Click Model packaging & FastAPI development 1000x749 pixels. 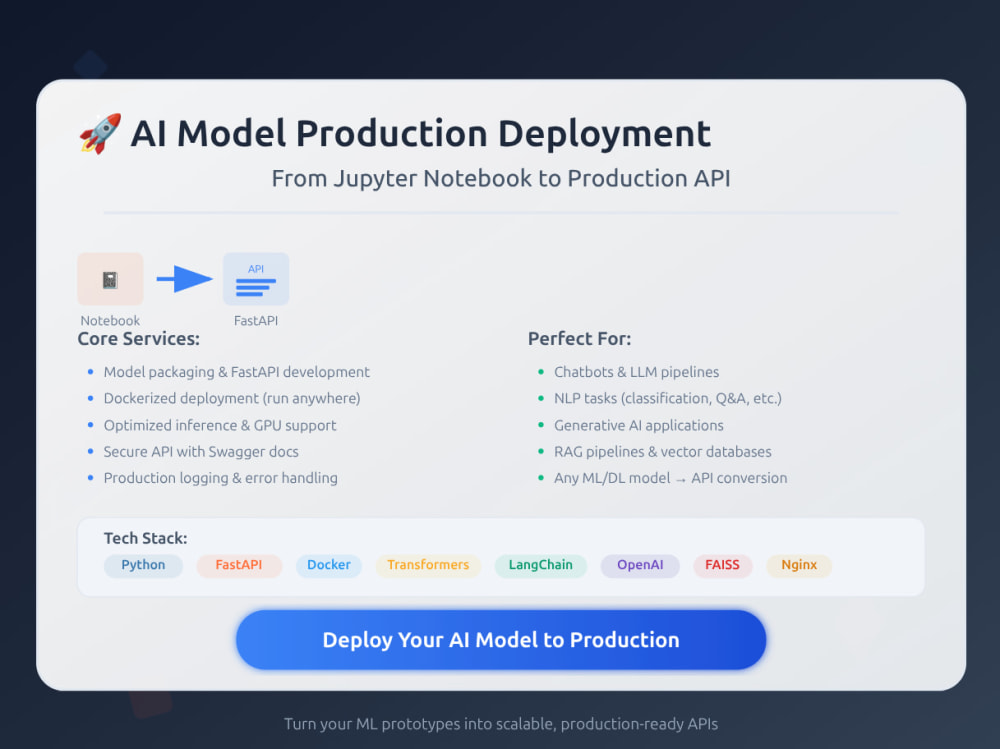coord(237,372)
